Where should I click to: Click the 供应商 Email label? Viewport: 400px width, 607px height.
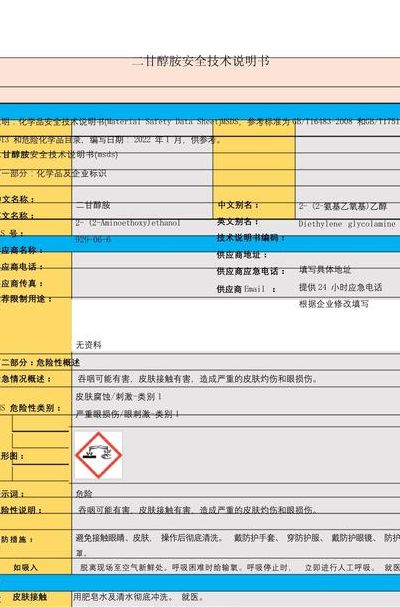coord(246,289)
